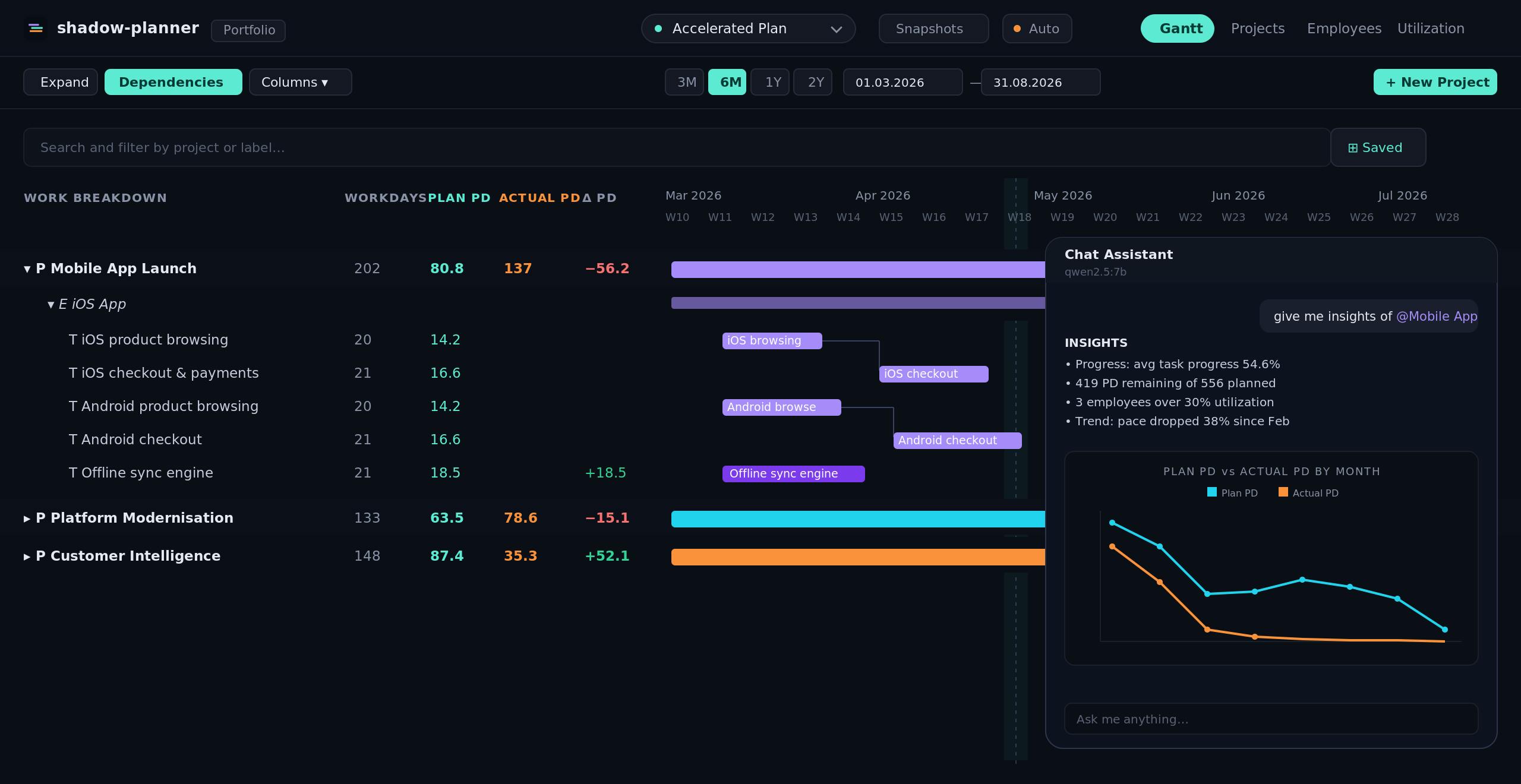Viewport: 1521px width, 784px height.
Task: Click the Portfolio badge
Action: point(248,30)
